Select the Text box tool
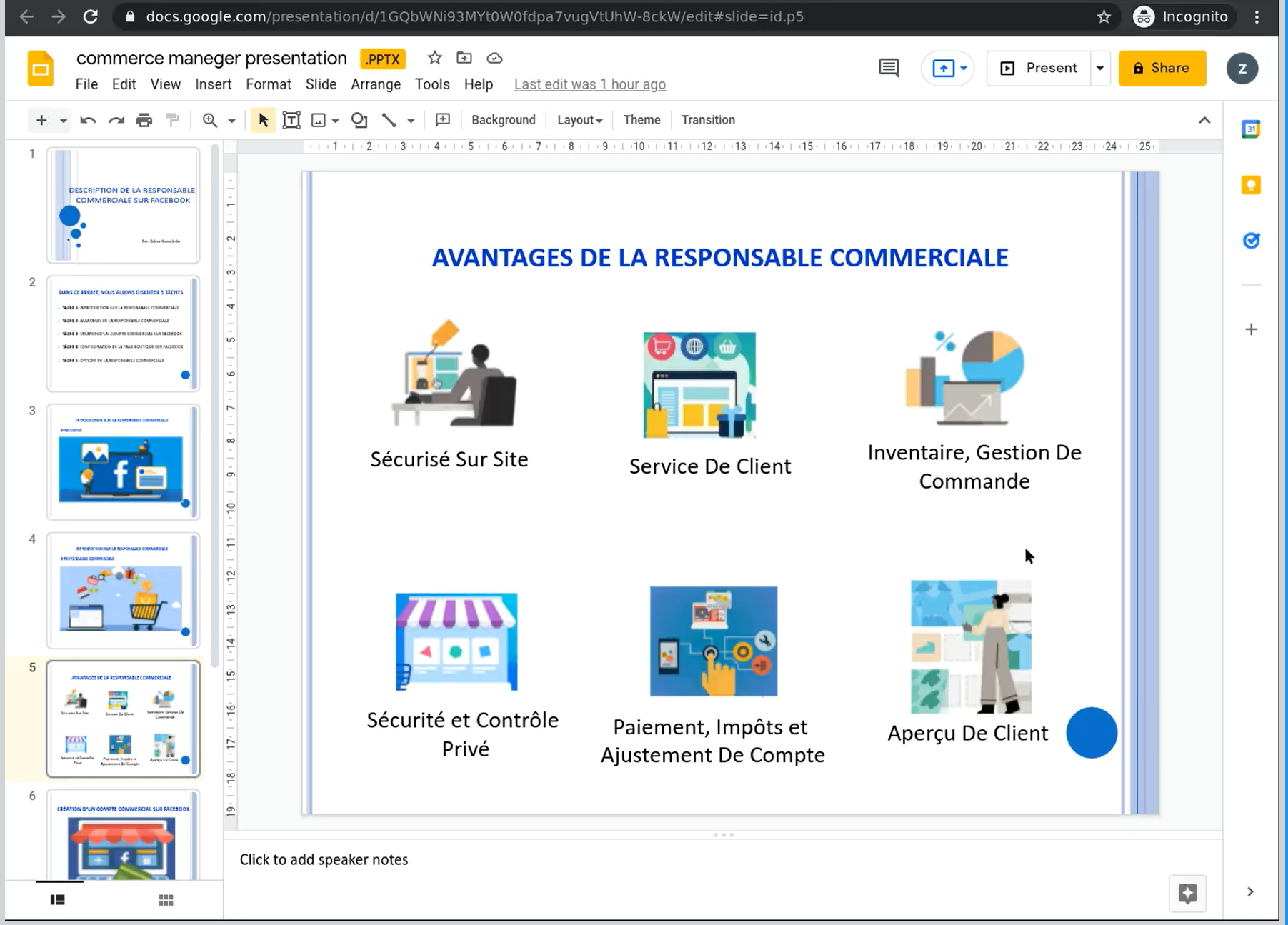Viewport: 1288px width, 925px height. pos(291,120)
